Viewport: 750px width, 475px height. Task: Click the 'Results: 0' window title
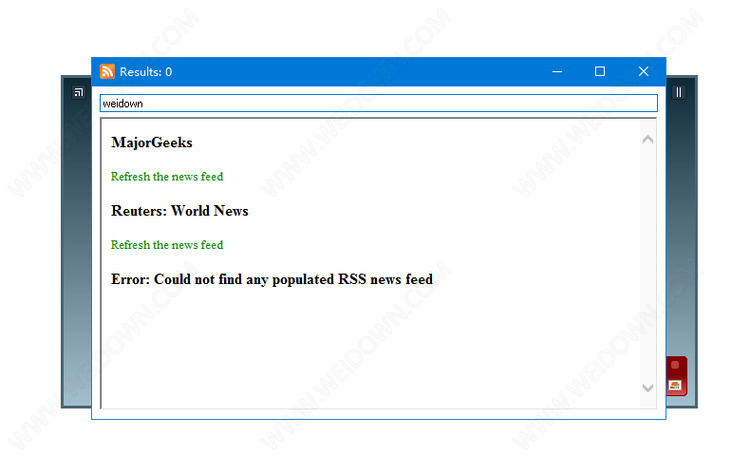(x=145, y=72)
